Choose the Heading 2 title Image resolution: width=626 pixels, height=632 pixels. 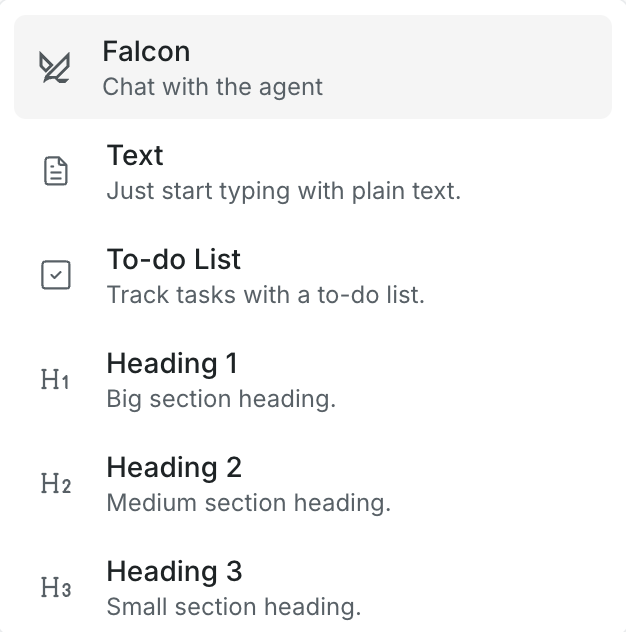pos(174,468)
